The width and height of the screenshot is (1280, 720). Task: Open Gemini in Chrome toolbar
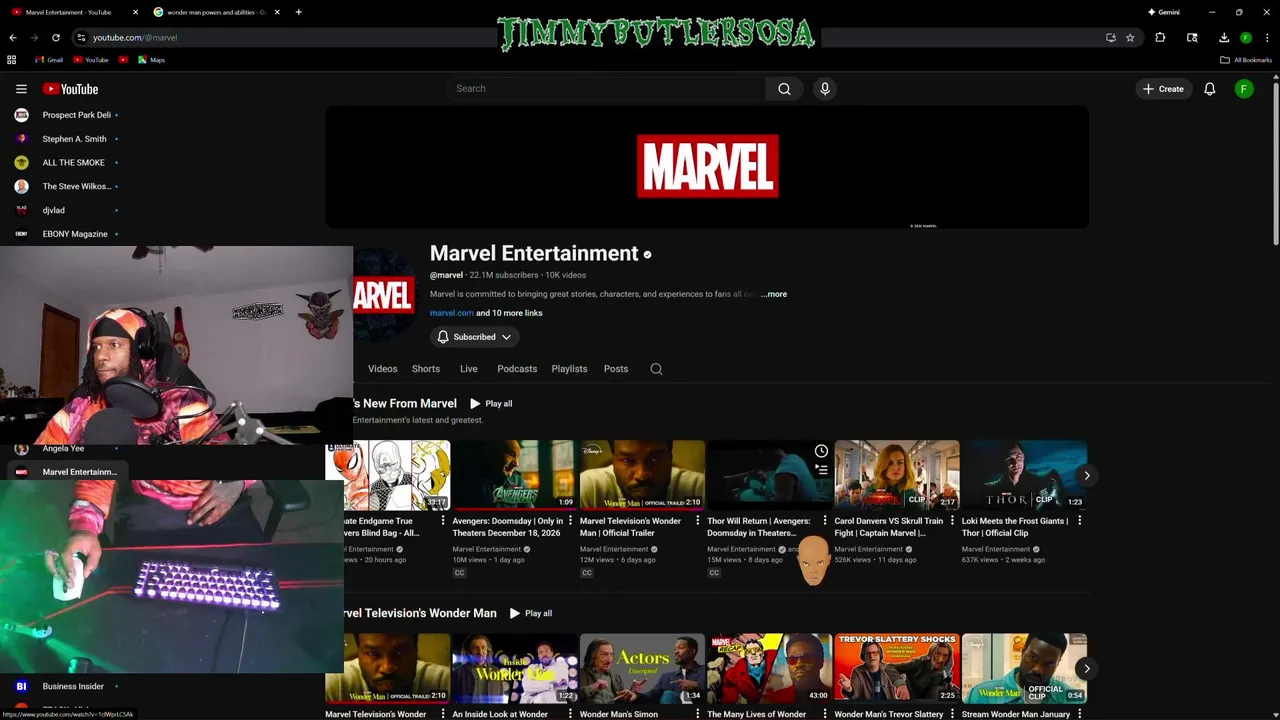(1163, 12)
